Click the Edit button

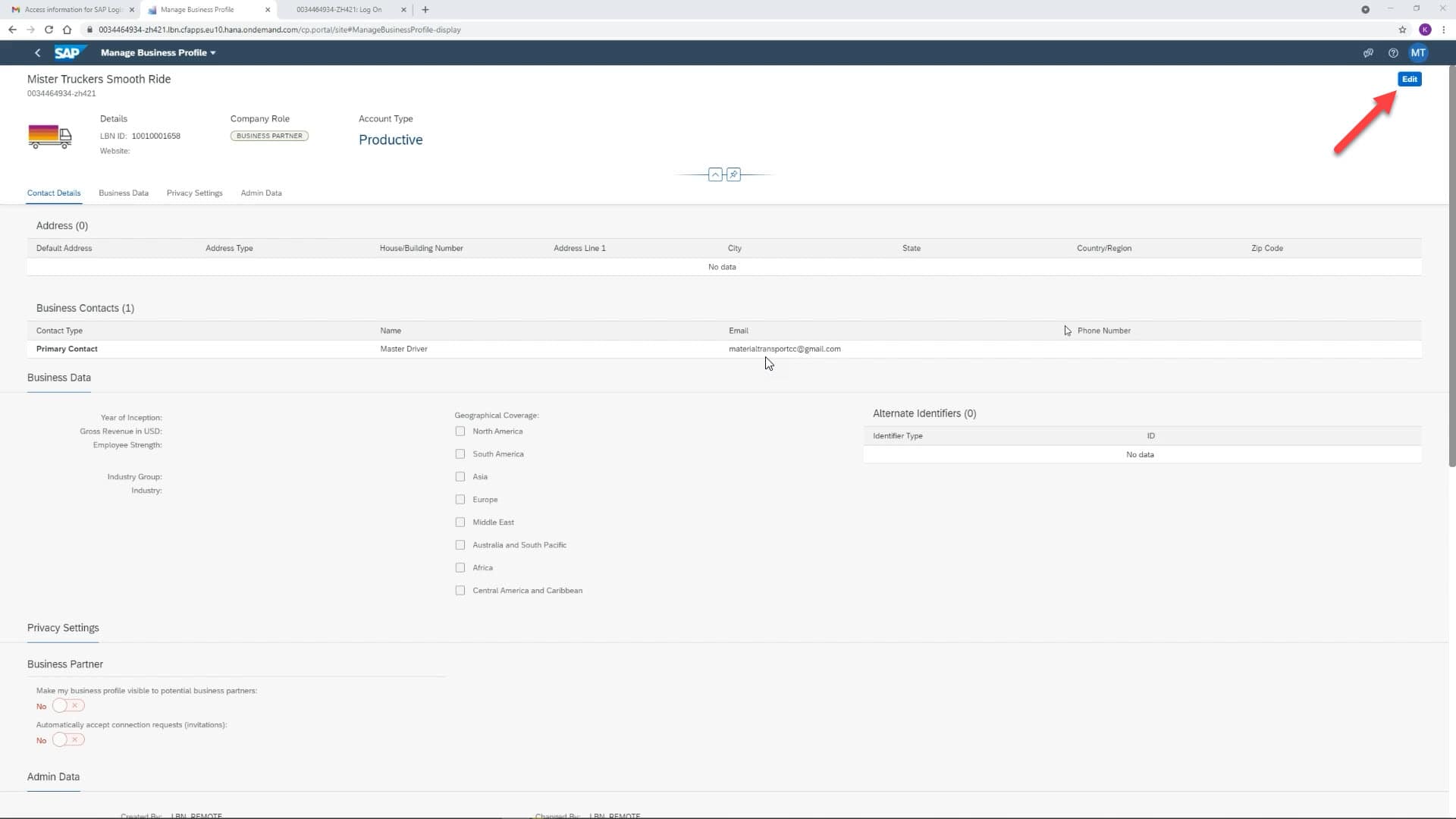coord(1409,79)
